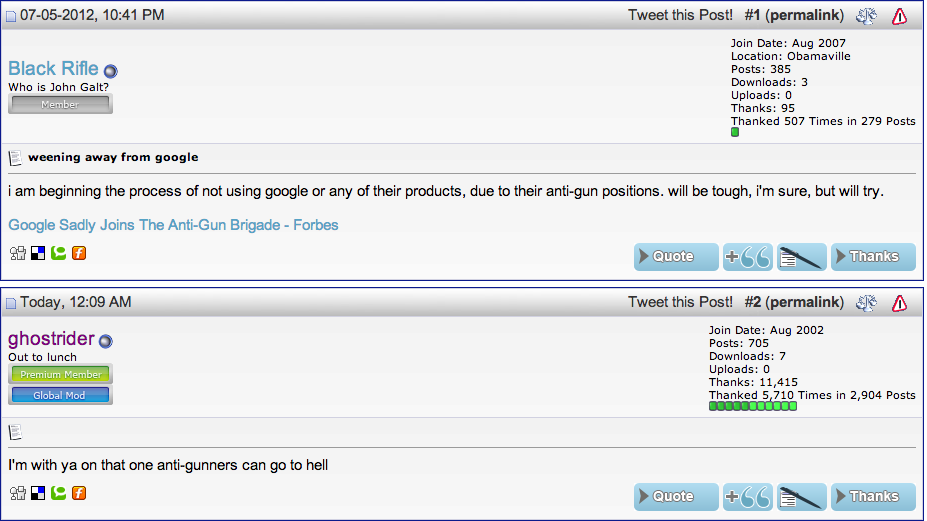Click ghostrider's green reputation bar
This screenshot has width=927, height=521.
tap(752, 407)
